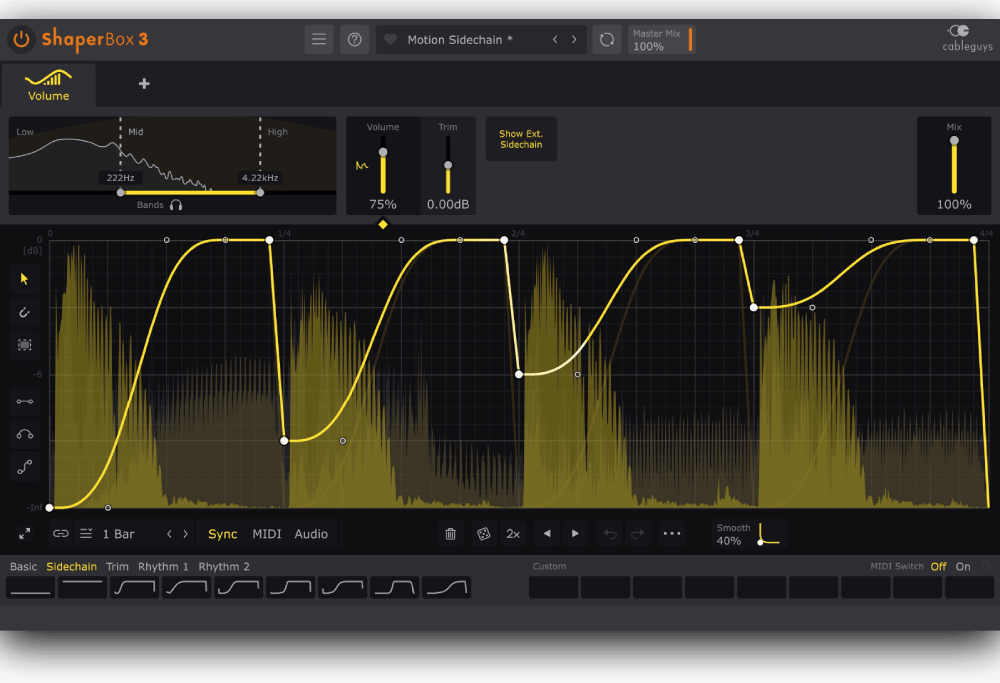
Task: Select the last sidechain wave thumbnail
Action: (x=446, y=587)
